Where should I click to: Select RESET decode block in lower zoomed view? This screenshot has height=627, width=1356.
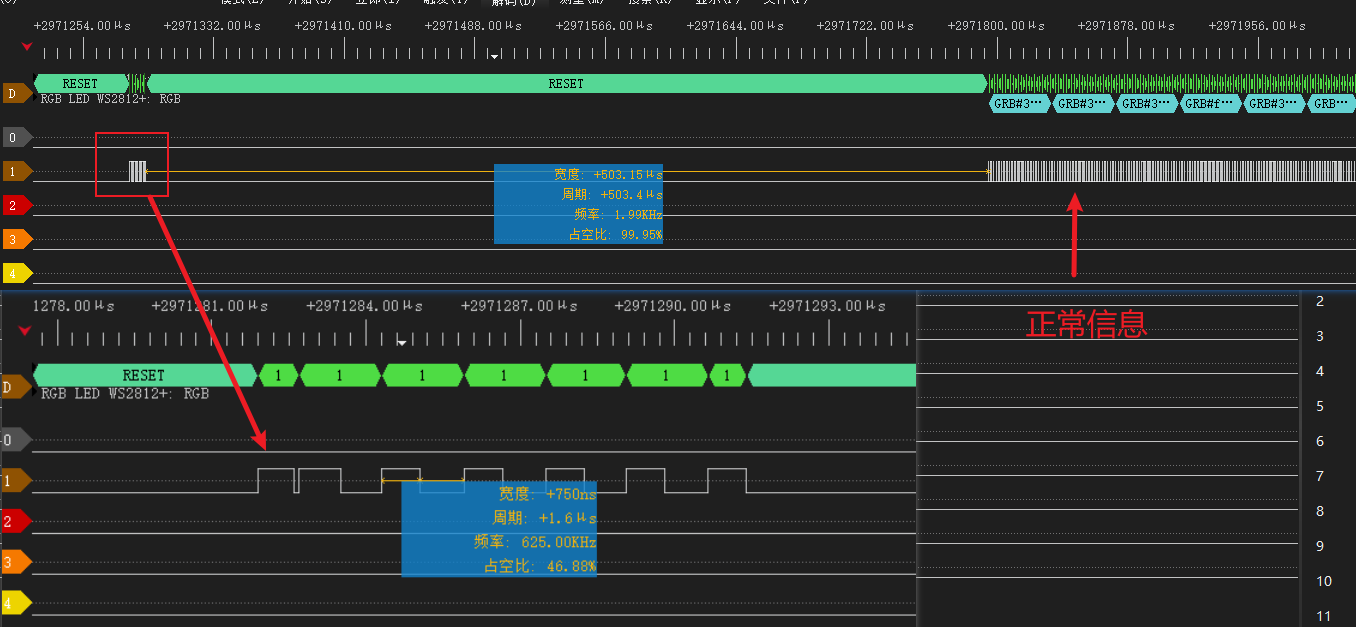[x=143, y=375]
